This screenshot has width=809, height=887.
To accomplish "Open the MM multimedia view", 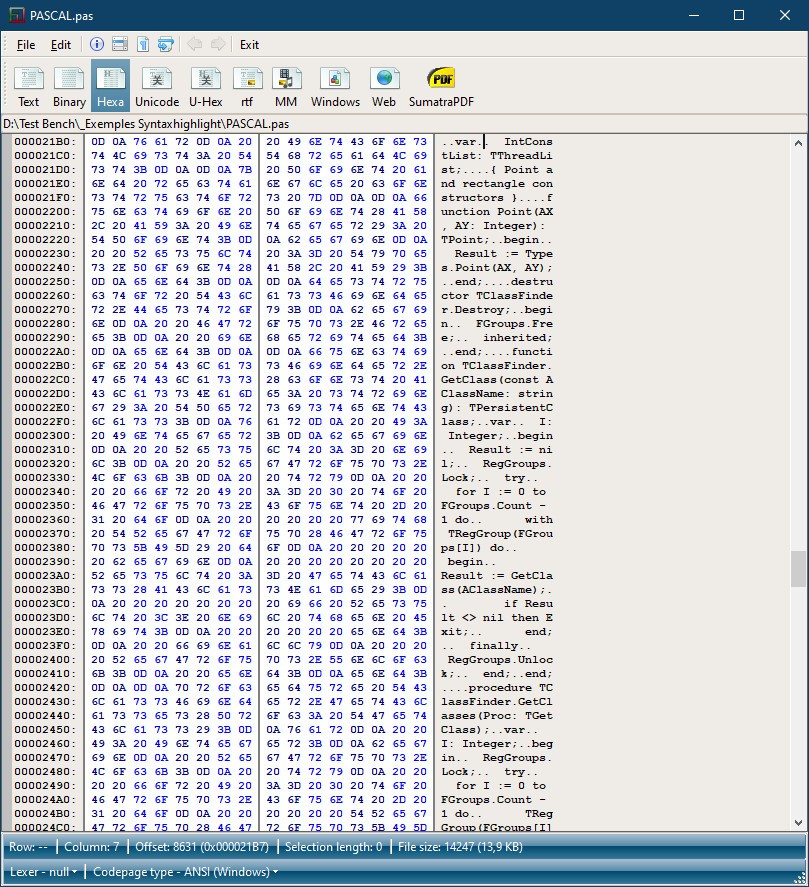I will click(x=286, y=86).
